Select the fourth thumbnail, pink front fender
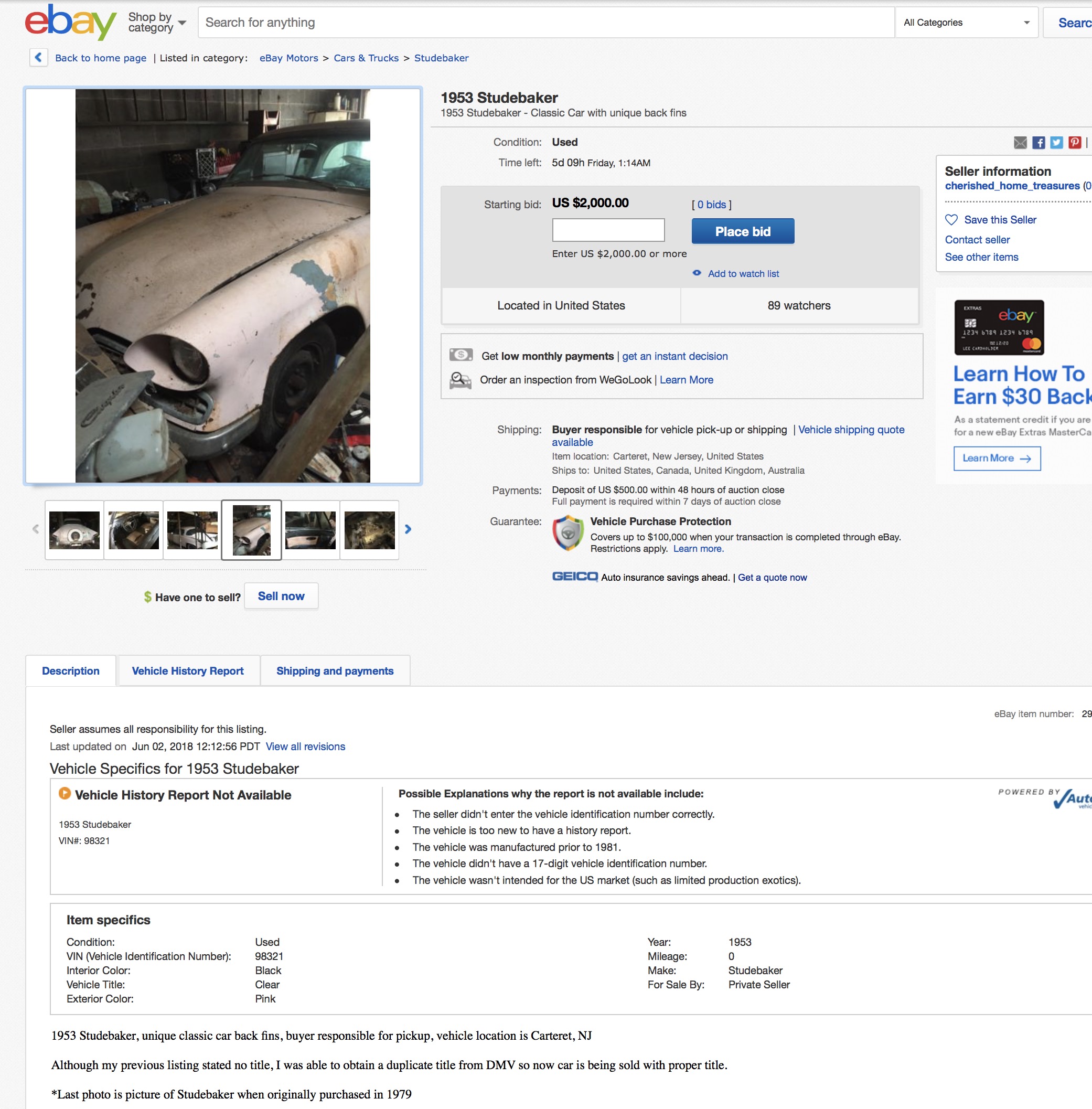 (251, 529)
